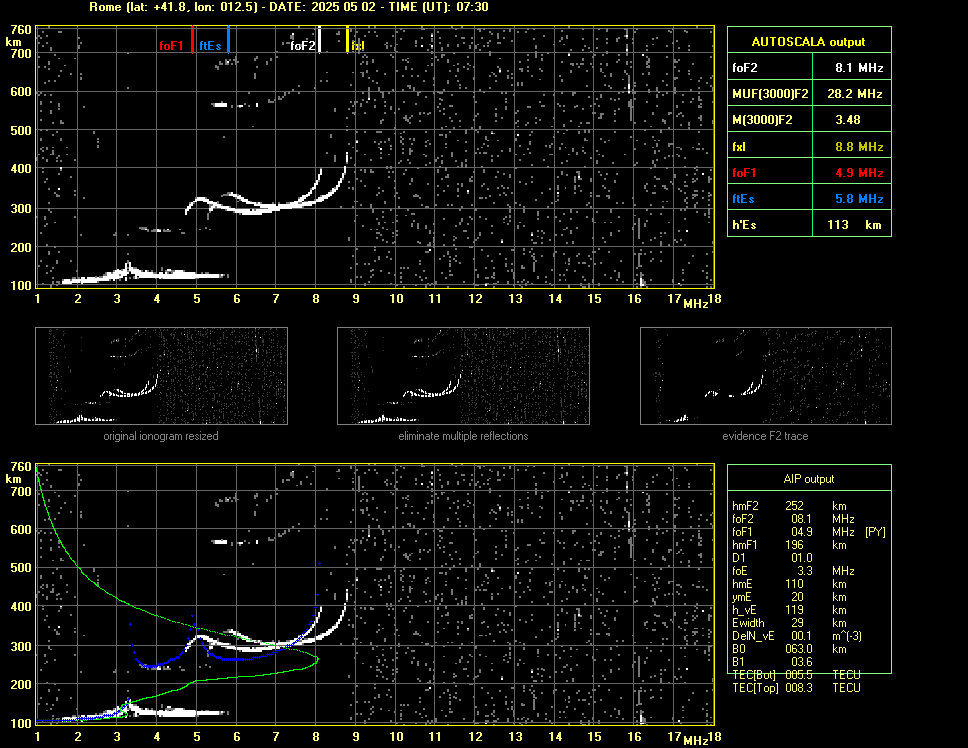Select the B1 '03.6' value in AIP output
This screenshot has width=968, height=748.
pyautogui.click(x=801, y=662)
